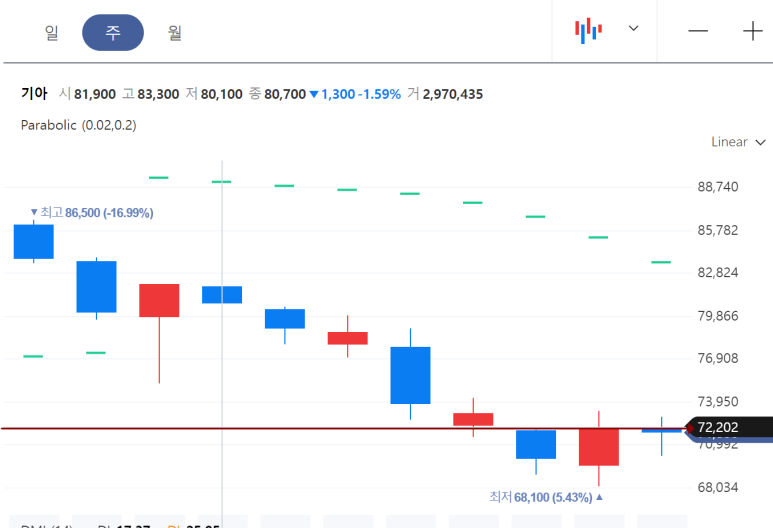Click the volume value 2,970,435
The height and width of the screenshot is (528, 773).
tap(453, 94)
